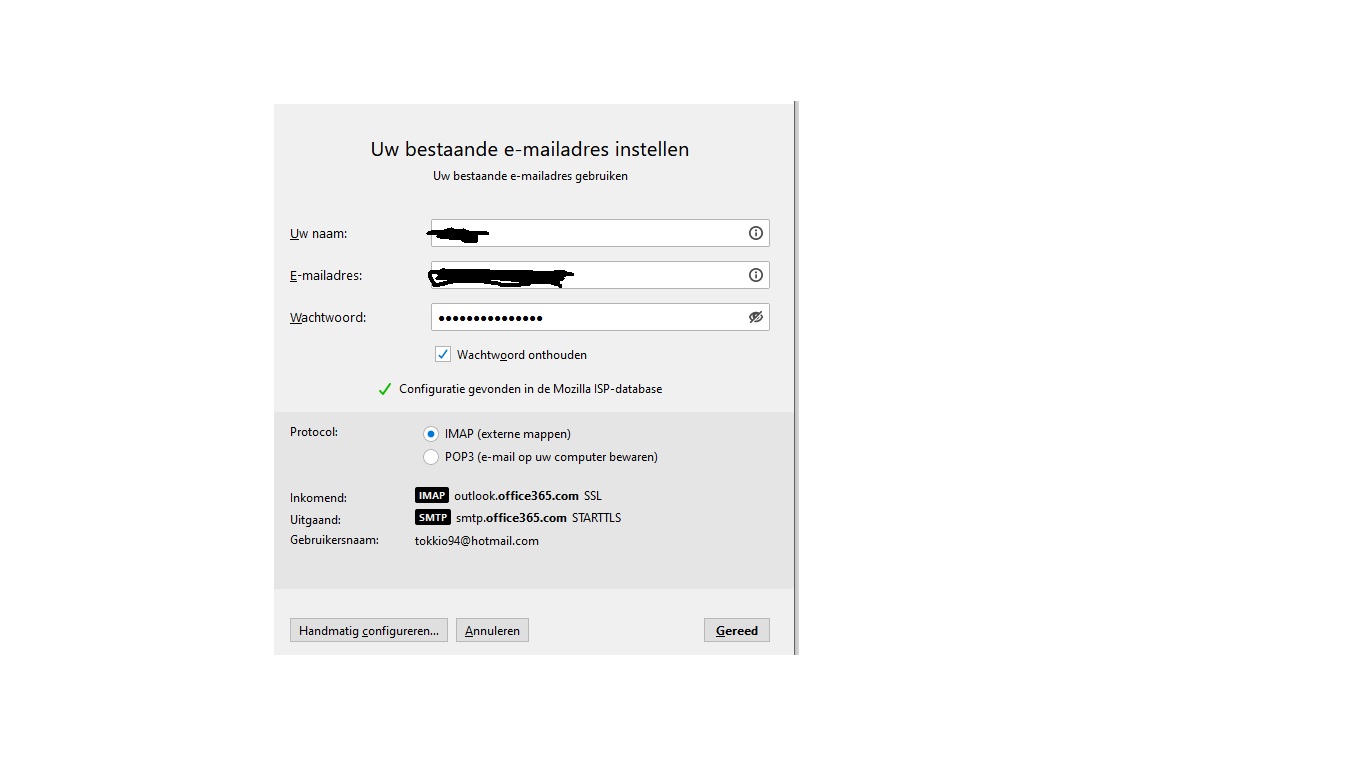Click the info icon in Uw naam field

tap(756, 233)
